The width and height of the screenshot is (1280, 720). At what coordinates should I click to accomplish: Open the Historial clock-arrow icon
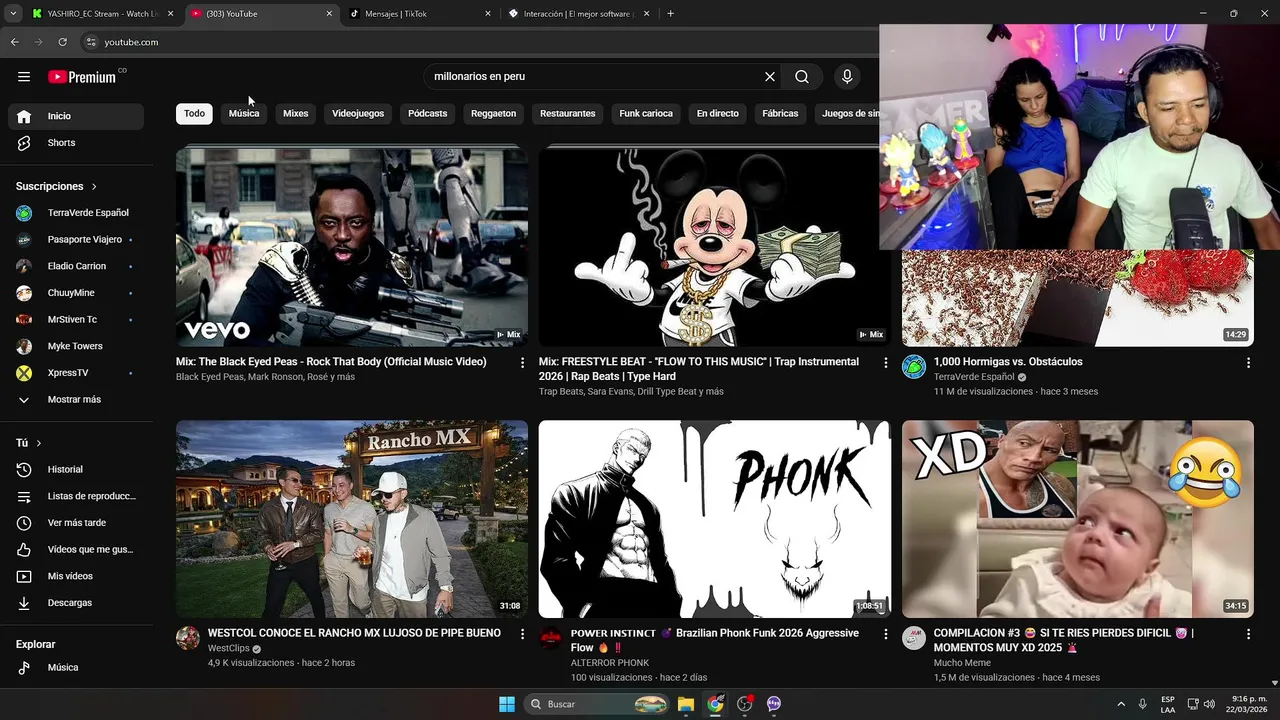pos(24,469)
